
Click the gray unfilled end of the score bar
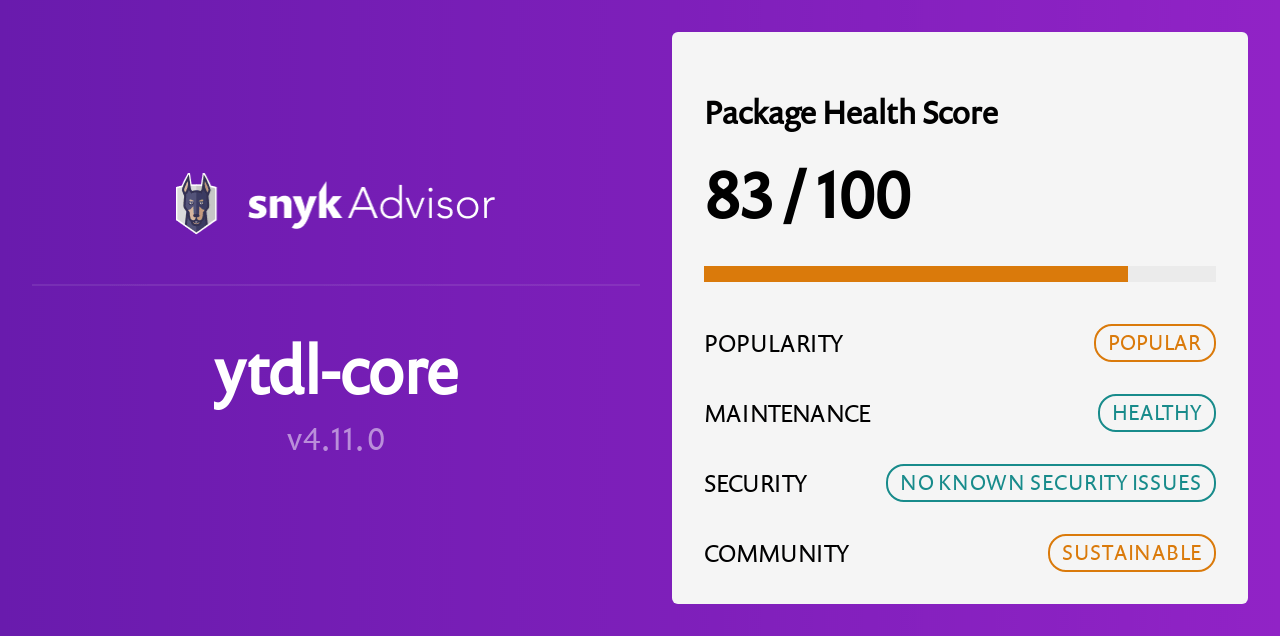click(1172, 274)
